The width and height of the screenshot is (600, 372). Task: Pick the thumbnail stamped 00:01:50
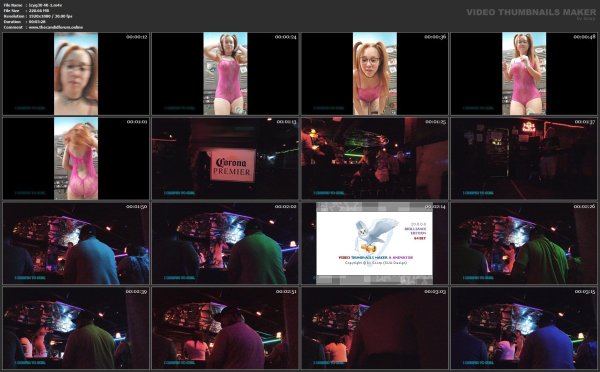pos(76,243)
